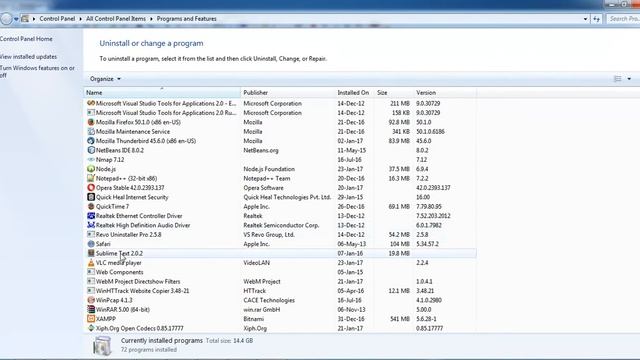Image resolution: width=640 pixels, height=360 pixels.
Task: Click the Mozilla Firefox 50.1.0 program icon
Action: click(x=91, y=122)
